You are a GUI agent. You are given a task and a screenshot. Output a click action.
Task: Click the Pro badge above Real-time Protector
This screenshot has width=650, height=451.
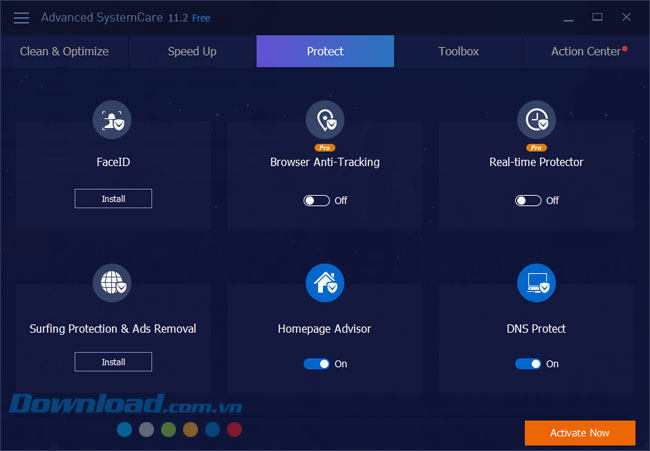pos(536,148)
